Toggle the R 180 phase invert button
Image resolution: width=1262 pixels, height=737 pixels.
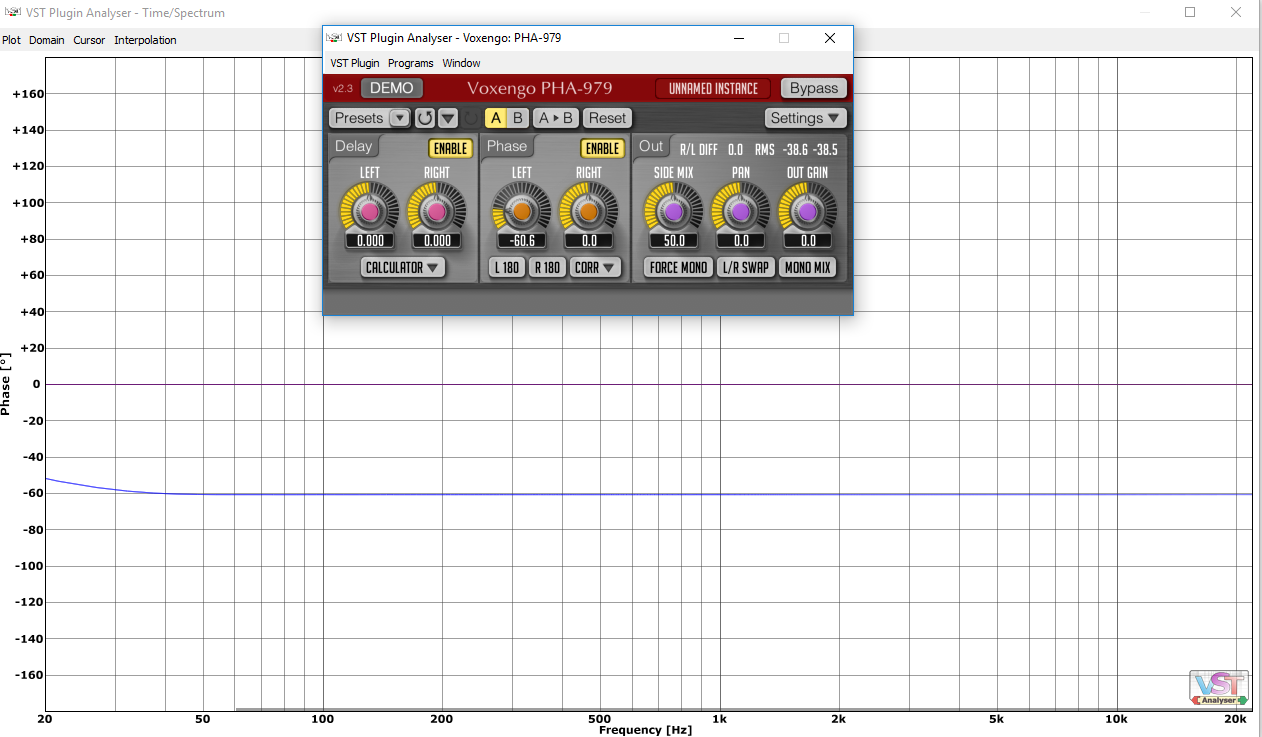coord(547,268)
